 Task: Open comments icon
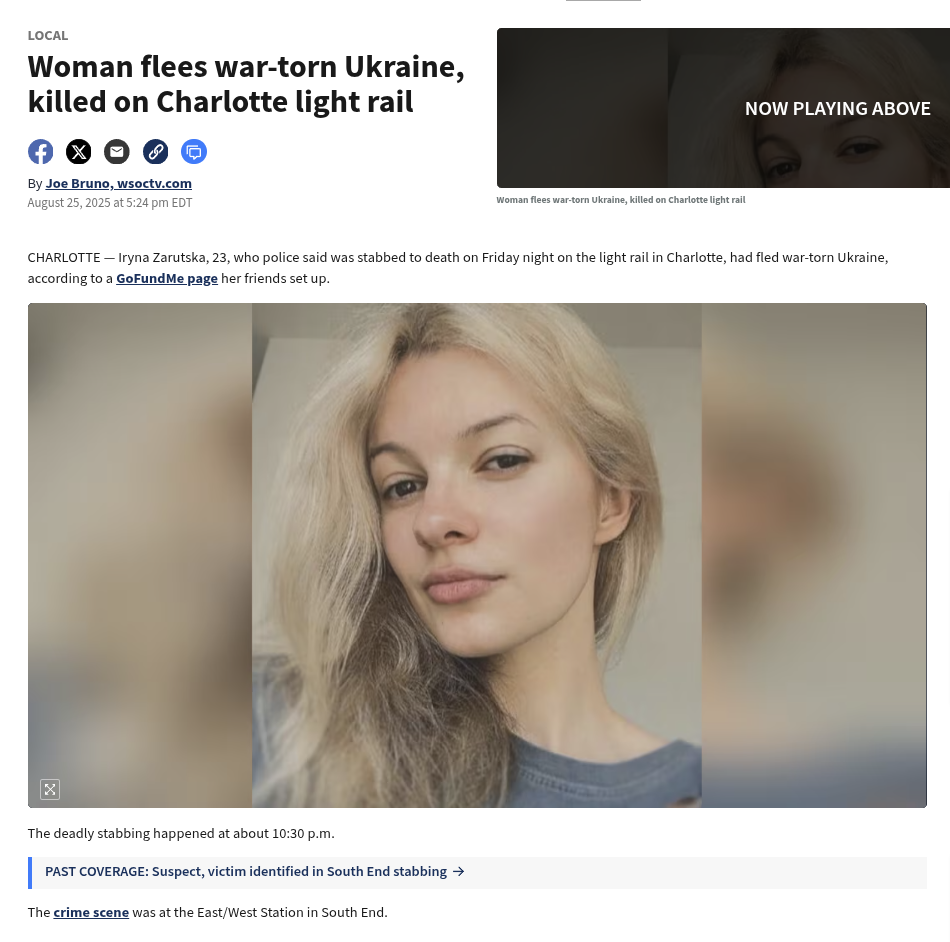[194, 151]
